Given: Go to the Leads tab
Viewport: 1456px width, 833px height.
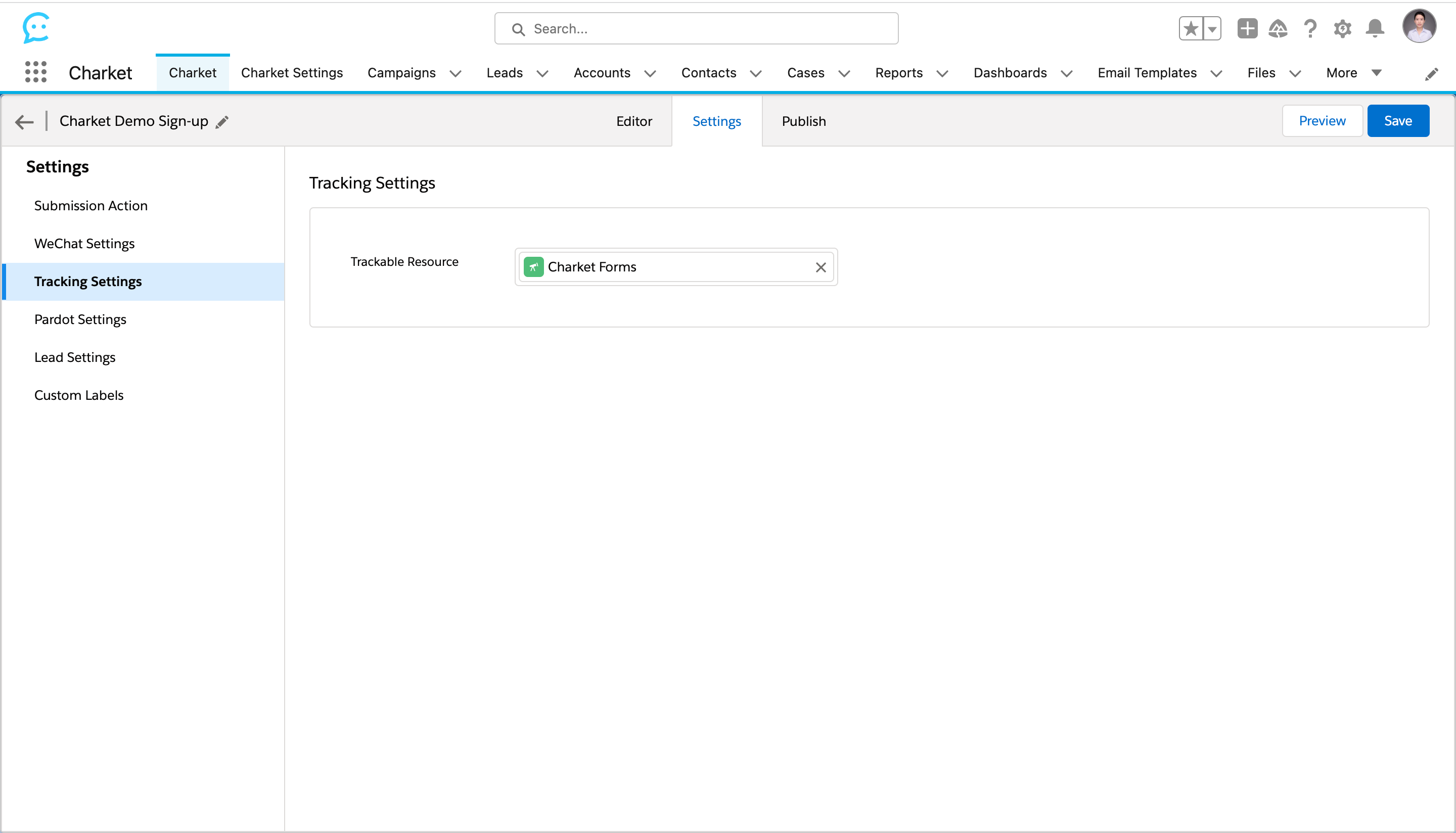Looking at the screenshot, I should click(505, 73).
